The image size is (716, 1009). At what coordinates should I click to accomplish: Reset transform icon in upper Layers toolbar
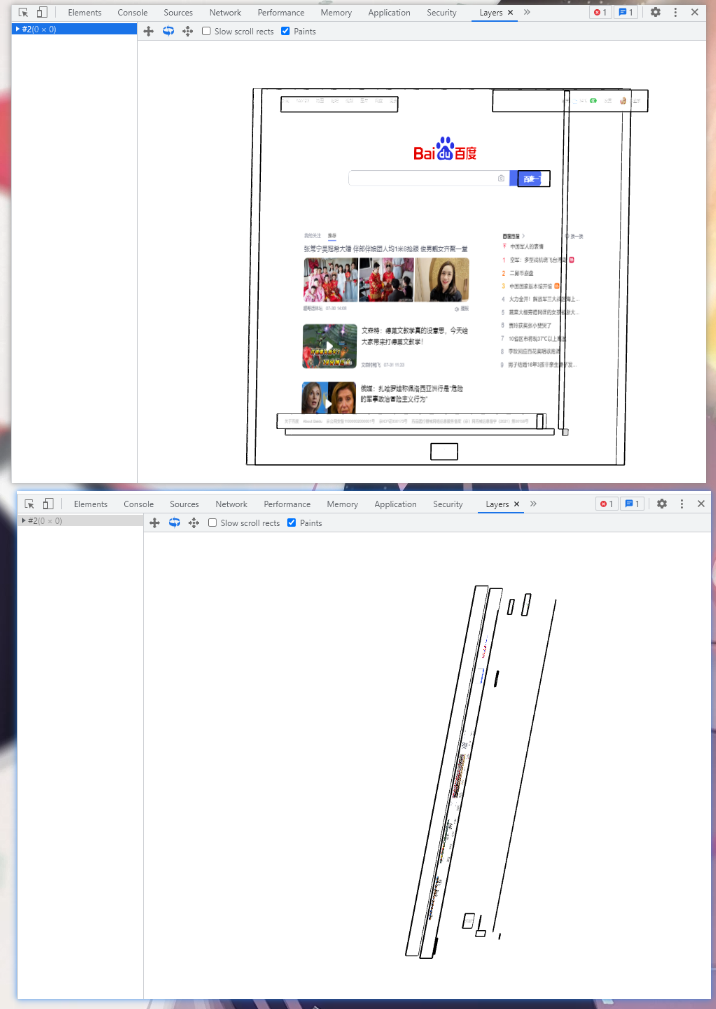(188, 31)
